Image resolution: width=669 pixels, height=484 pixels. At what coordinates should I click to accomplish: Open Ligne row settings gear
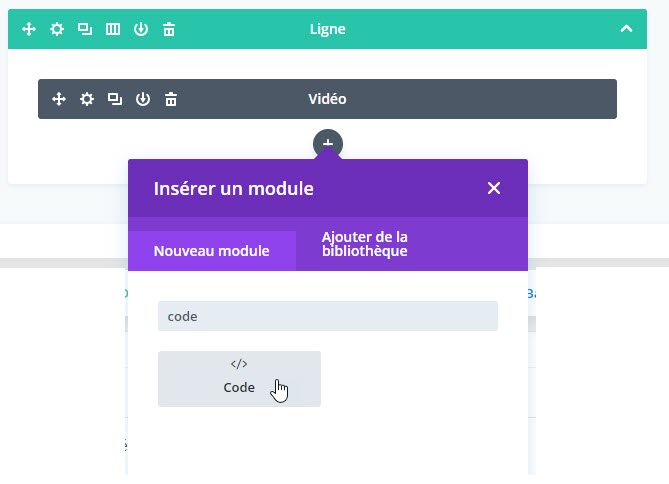coord(57,29)
